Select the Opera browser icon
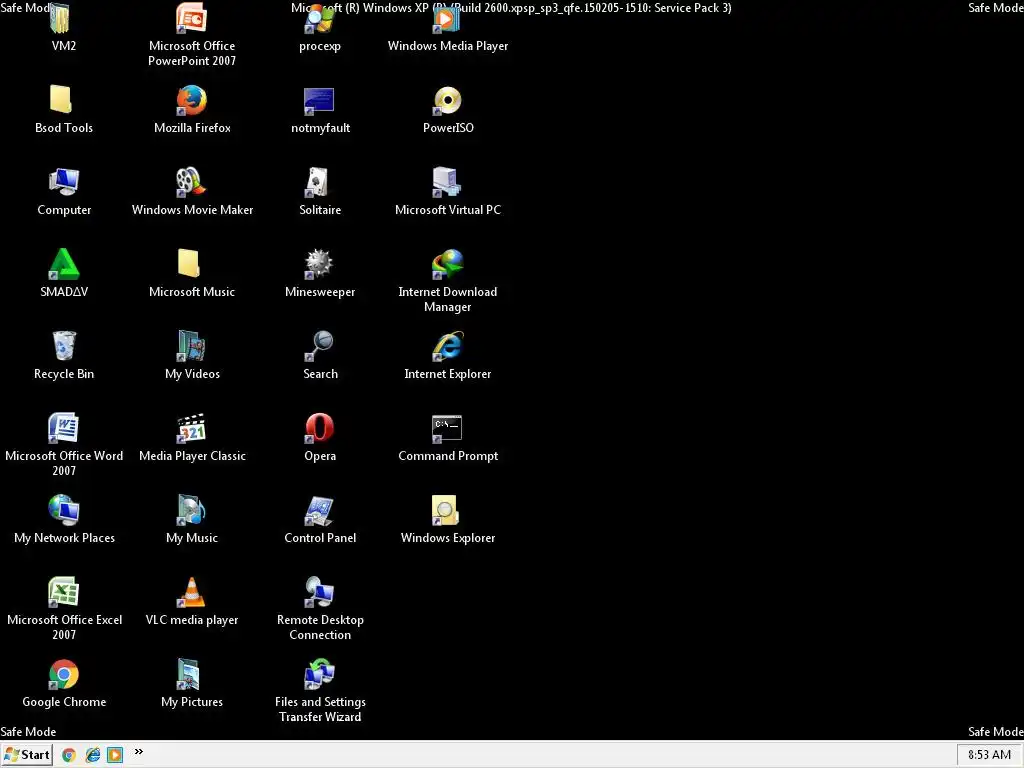The width and height of the screenshot is (1024, 768). (x=319, y=428)
